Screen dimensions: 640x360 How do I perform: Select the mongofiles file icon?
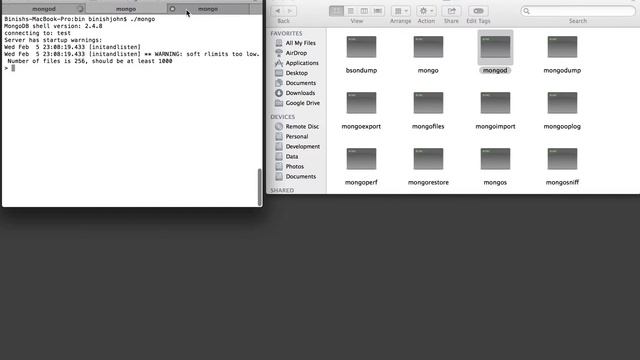coord(428,102)
